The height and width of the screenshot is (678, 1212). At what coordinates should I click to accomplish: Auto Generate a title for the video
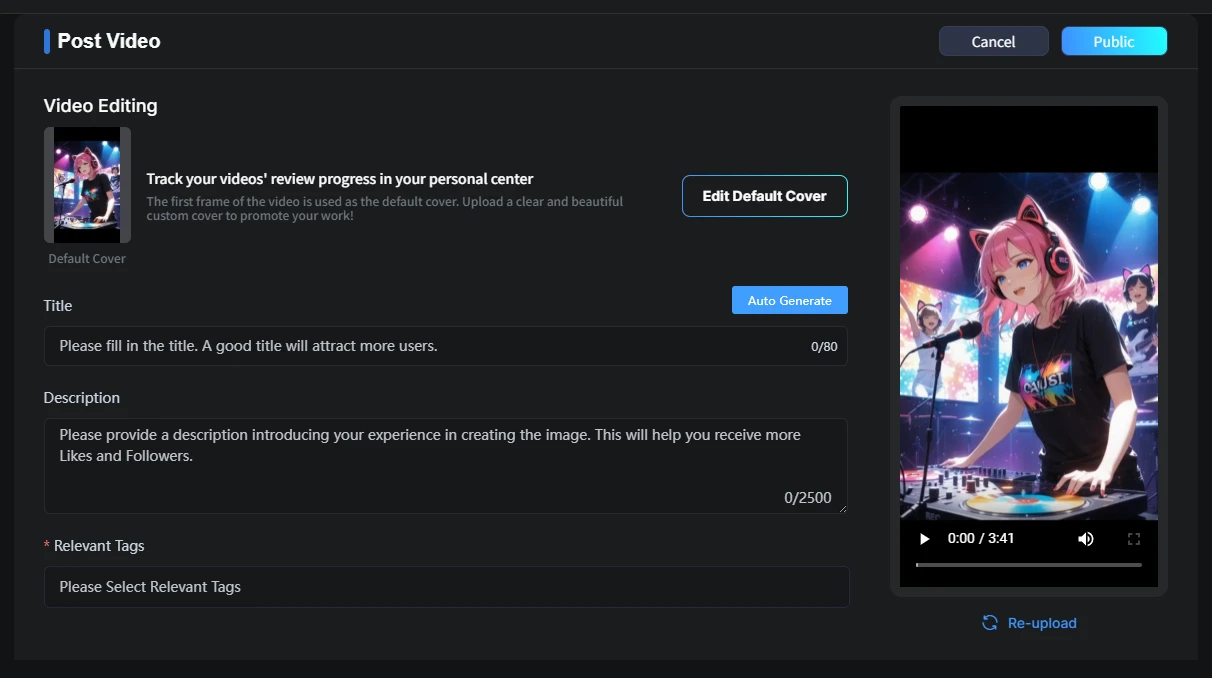(x=789, y=300)
